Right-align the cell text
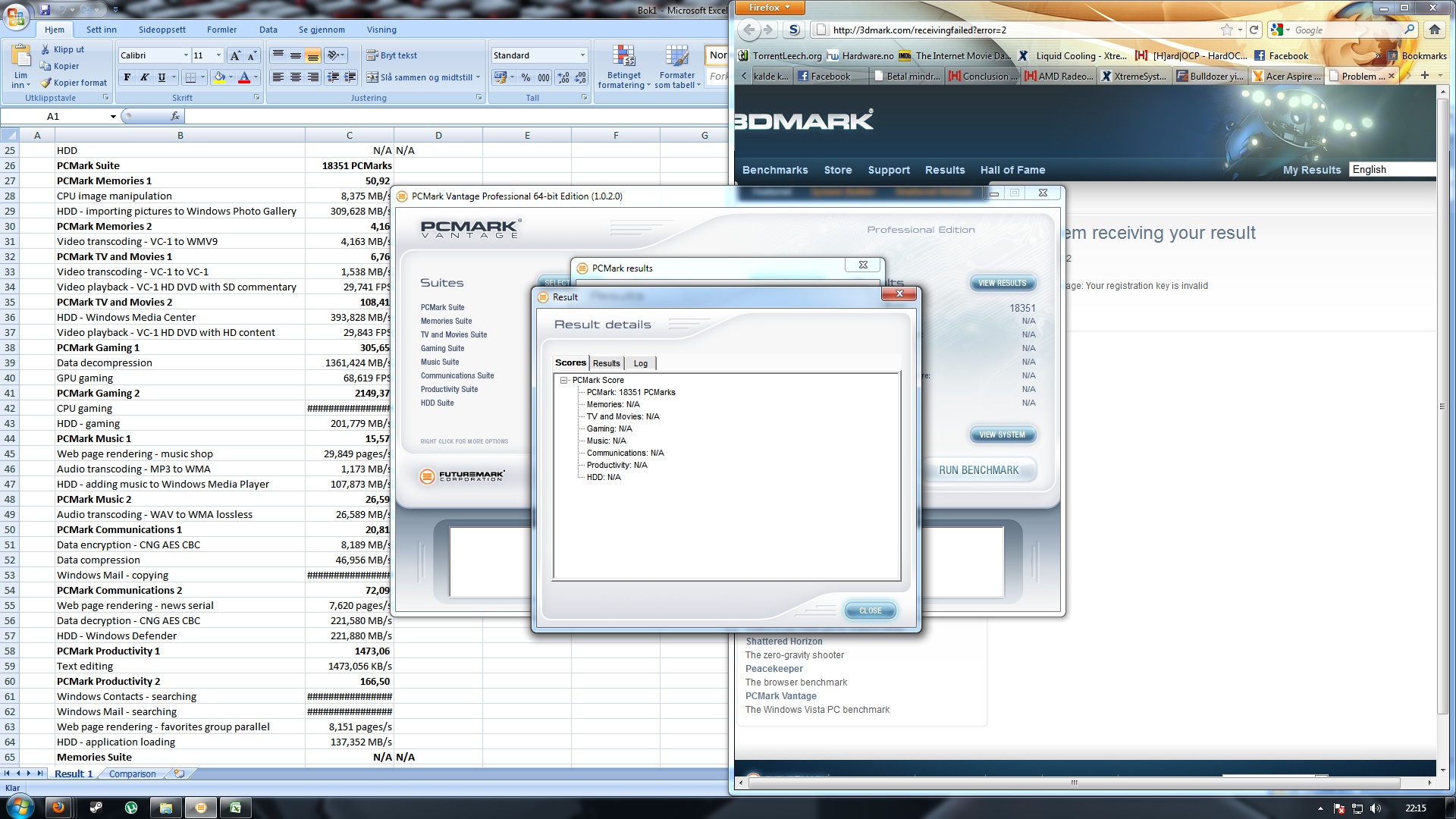The height and width of the screenshot is (819, 1456). coord(312,77)
